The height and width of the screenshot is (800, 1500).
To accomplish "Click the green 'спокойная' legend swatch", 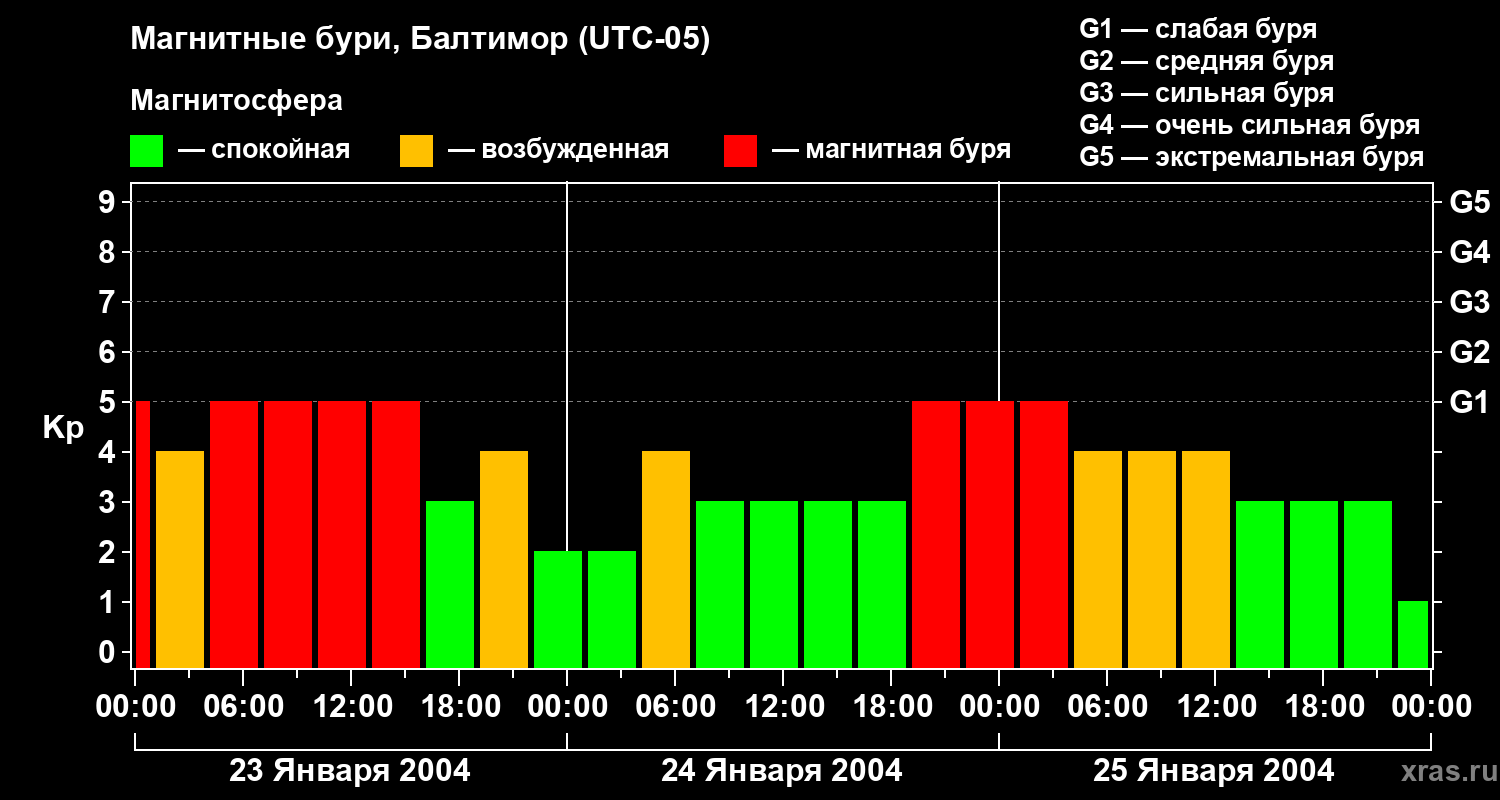I will pos(146,151).
